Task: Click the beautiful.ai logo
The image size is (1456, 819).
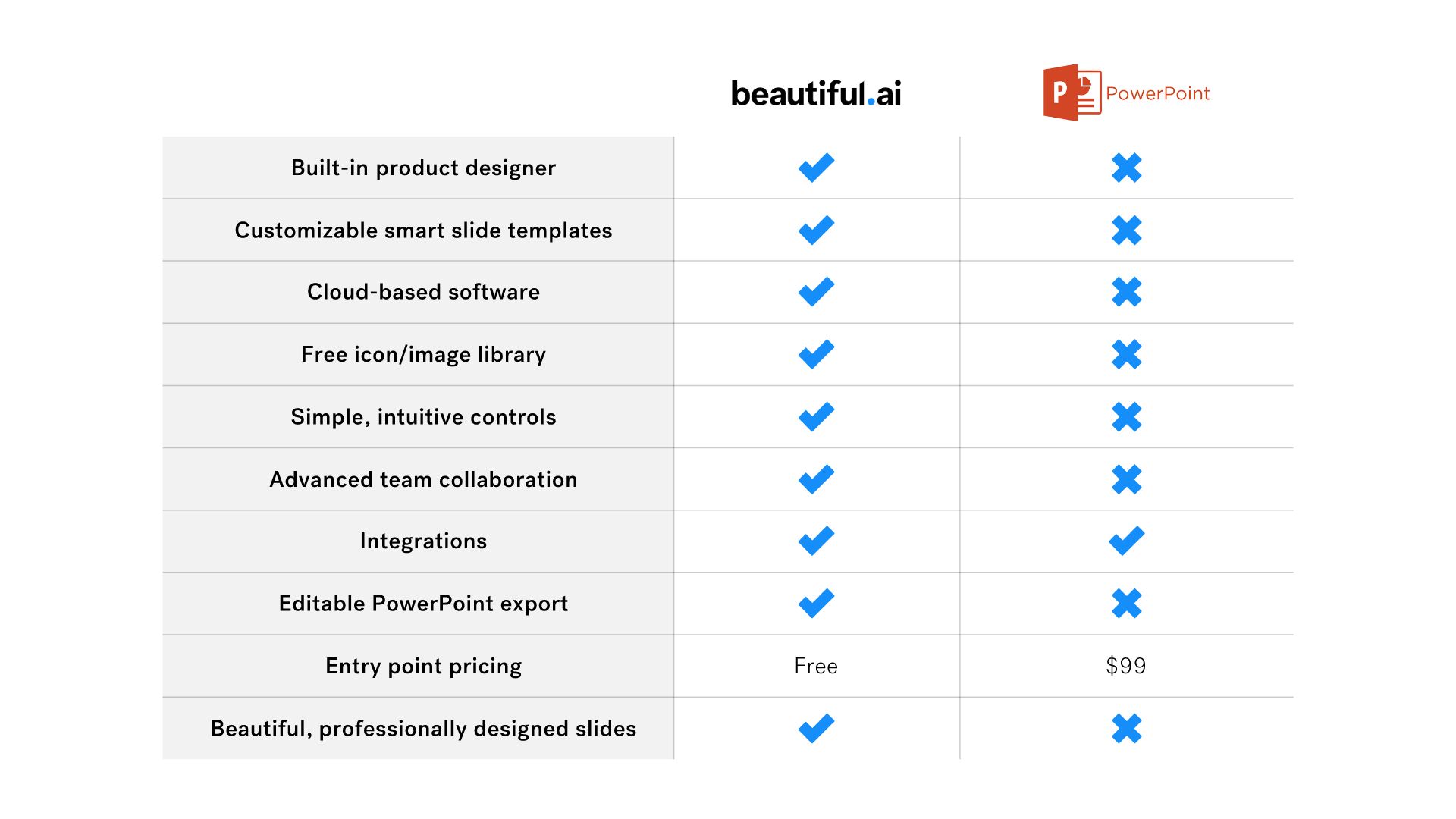Action: tap(816, 93)
